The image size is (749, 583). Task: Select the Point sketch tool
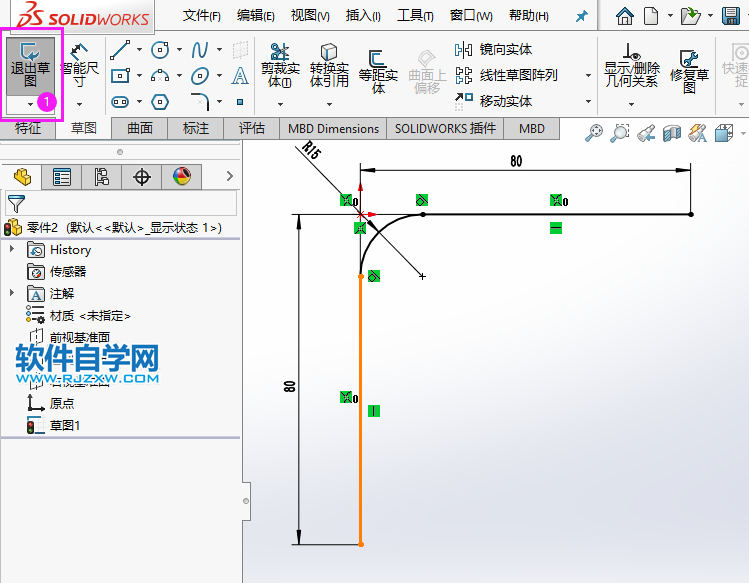(x=240, y=102)
